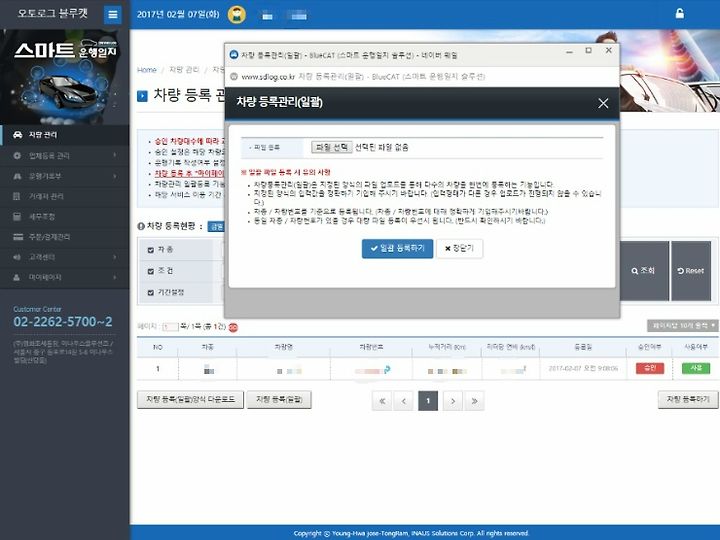Viewport: 720px width, 540px height.
Task: Go to the first page of results
Action: coord(382,401)
